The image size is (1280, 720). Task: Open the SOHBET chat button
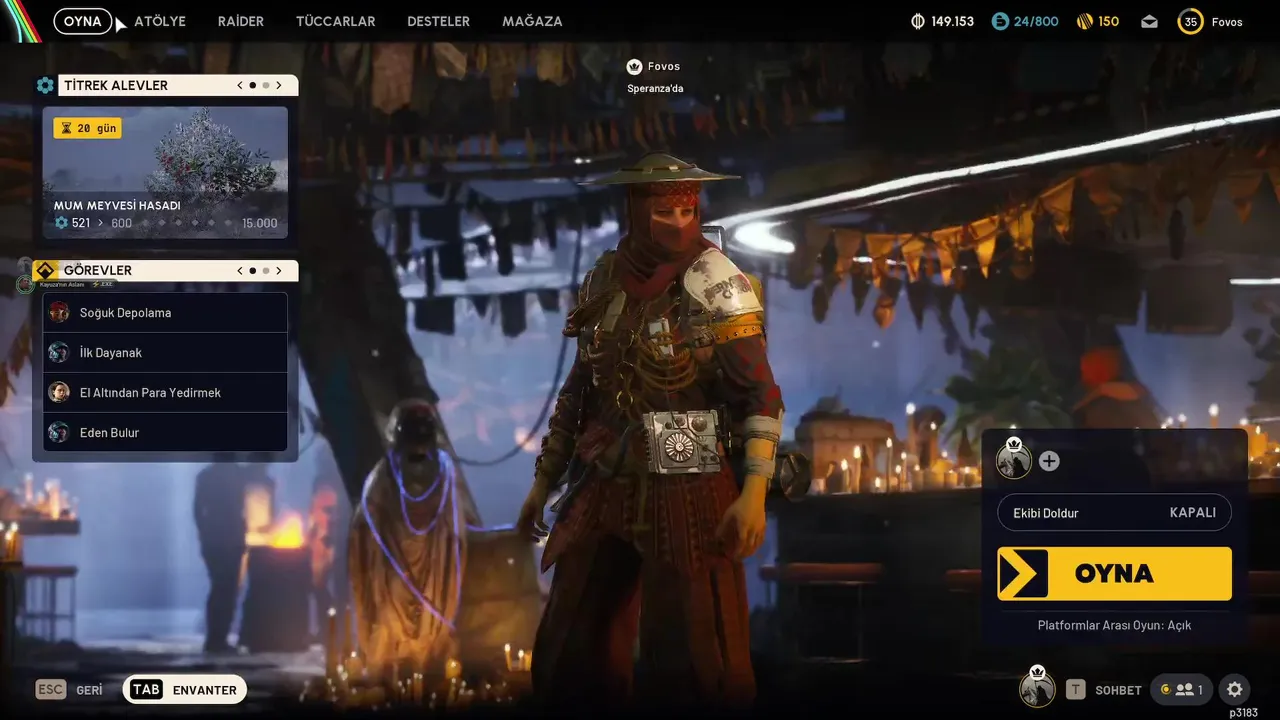point(1118,690)
